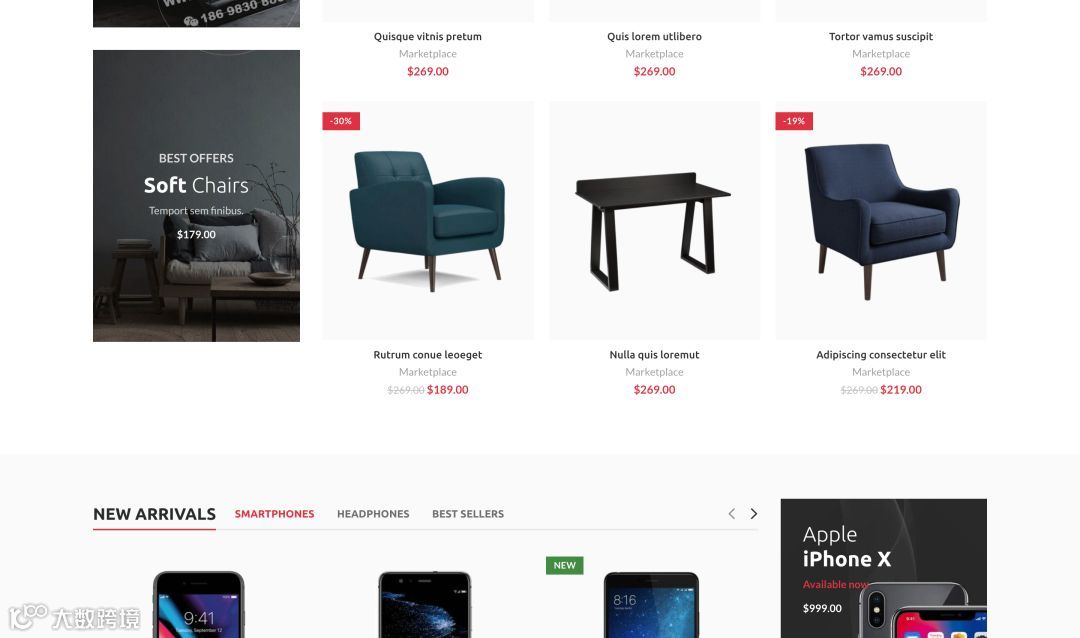Viewport: 1080px width, 638px height.
Task: Click the Quisque vitnis pretum product title
Action: [428, 37]
